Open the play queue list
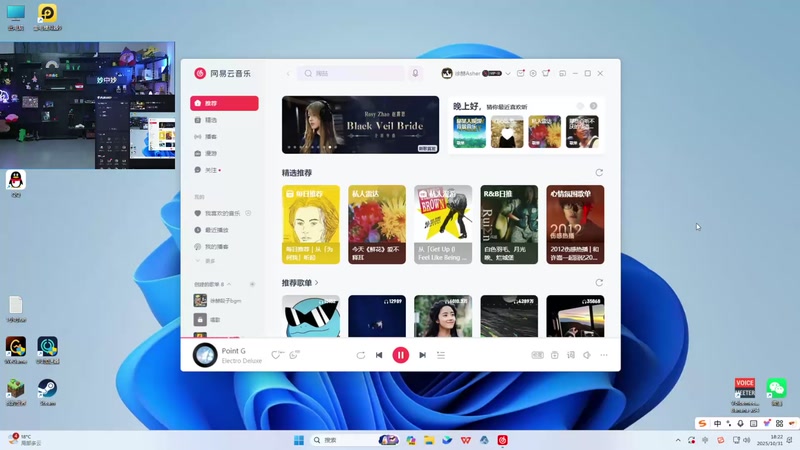The image size is (800, 450). pos(441,355)
